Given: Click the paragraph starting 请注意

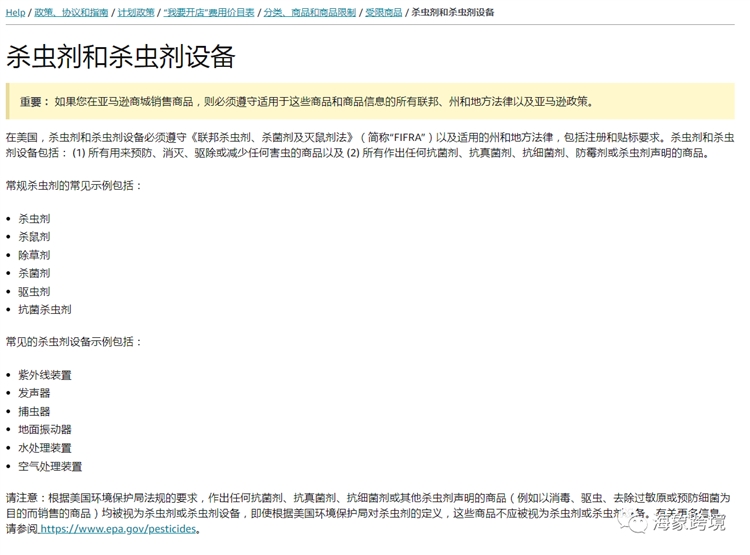Looking at the screenshot, I should coord(368,513).
